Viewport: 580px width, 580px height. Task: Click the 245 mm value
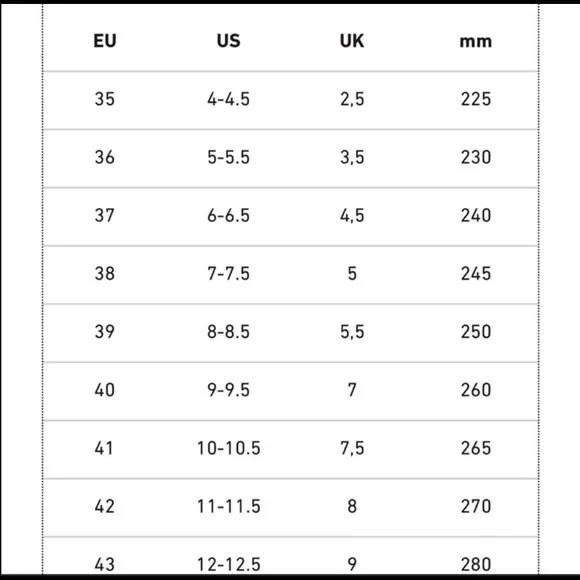(x=476, y=274)
